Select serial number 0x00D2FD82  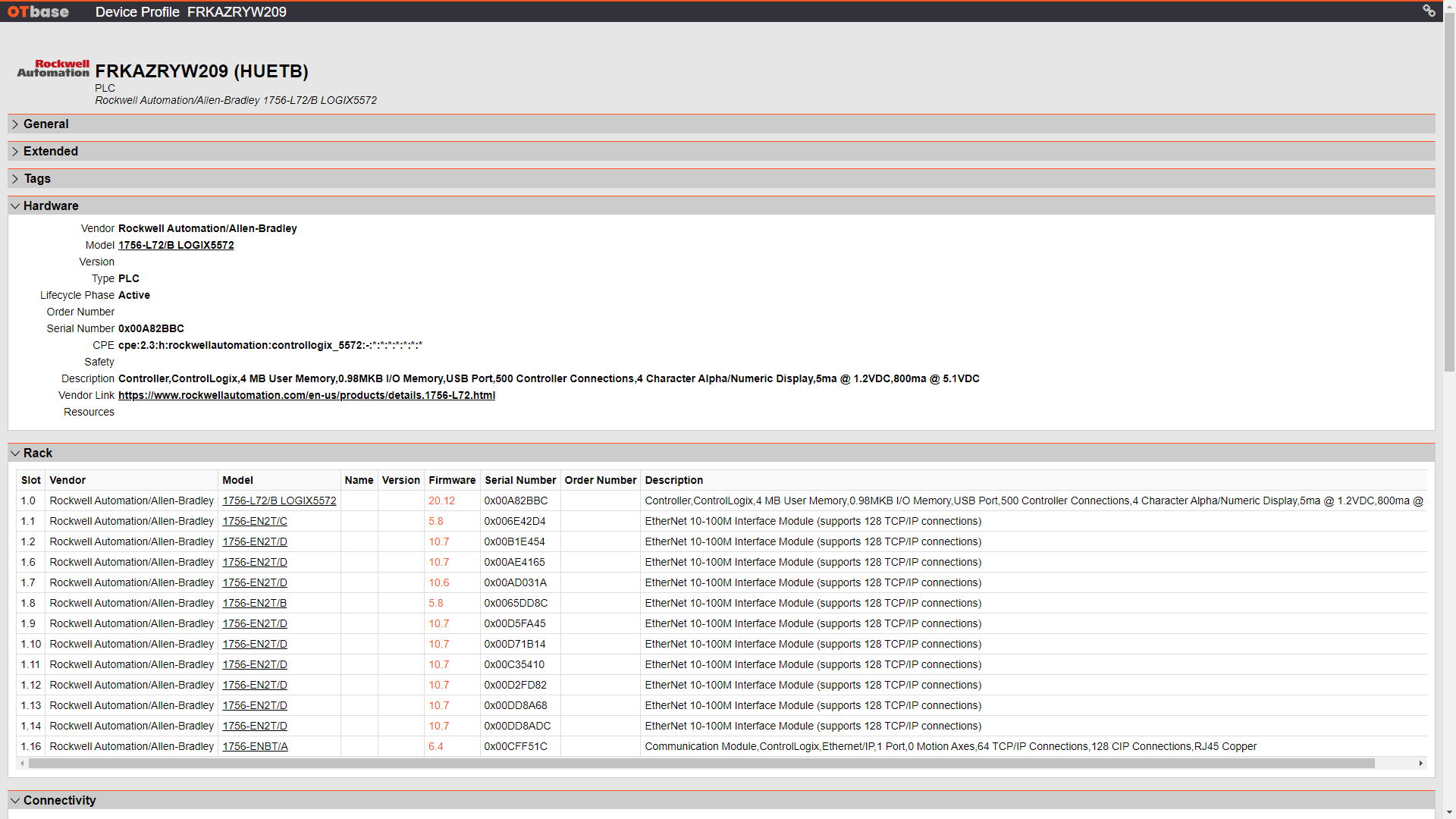click(x=515, y=685)
